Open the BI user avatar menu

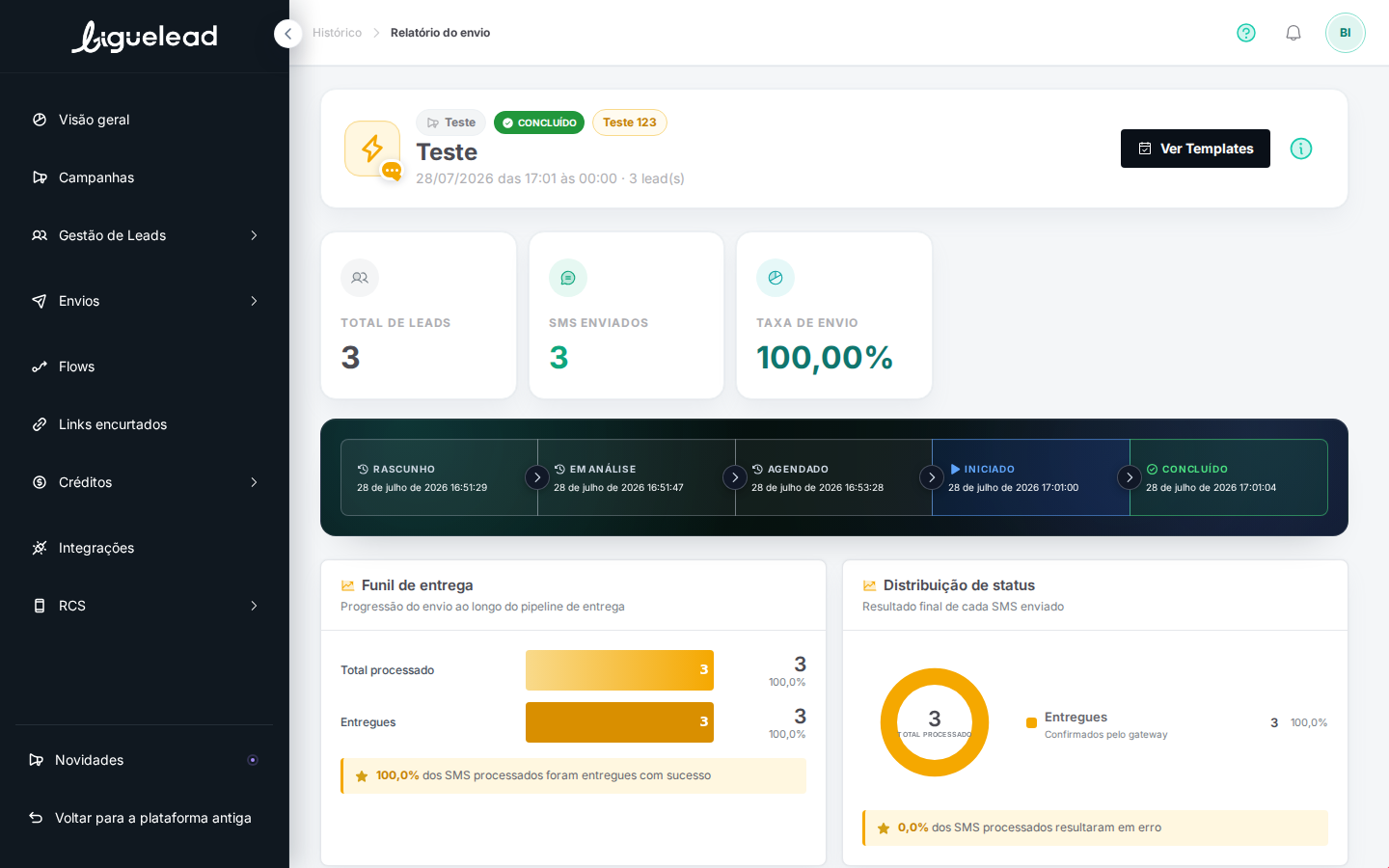[x=1345, y=33]
